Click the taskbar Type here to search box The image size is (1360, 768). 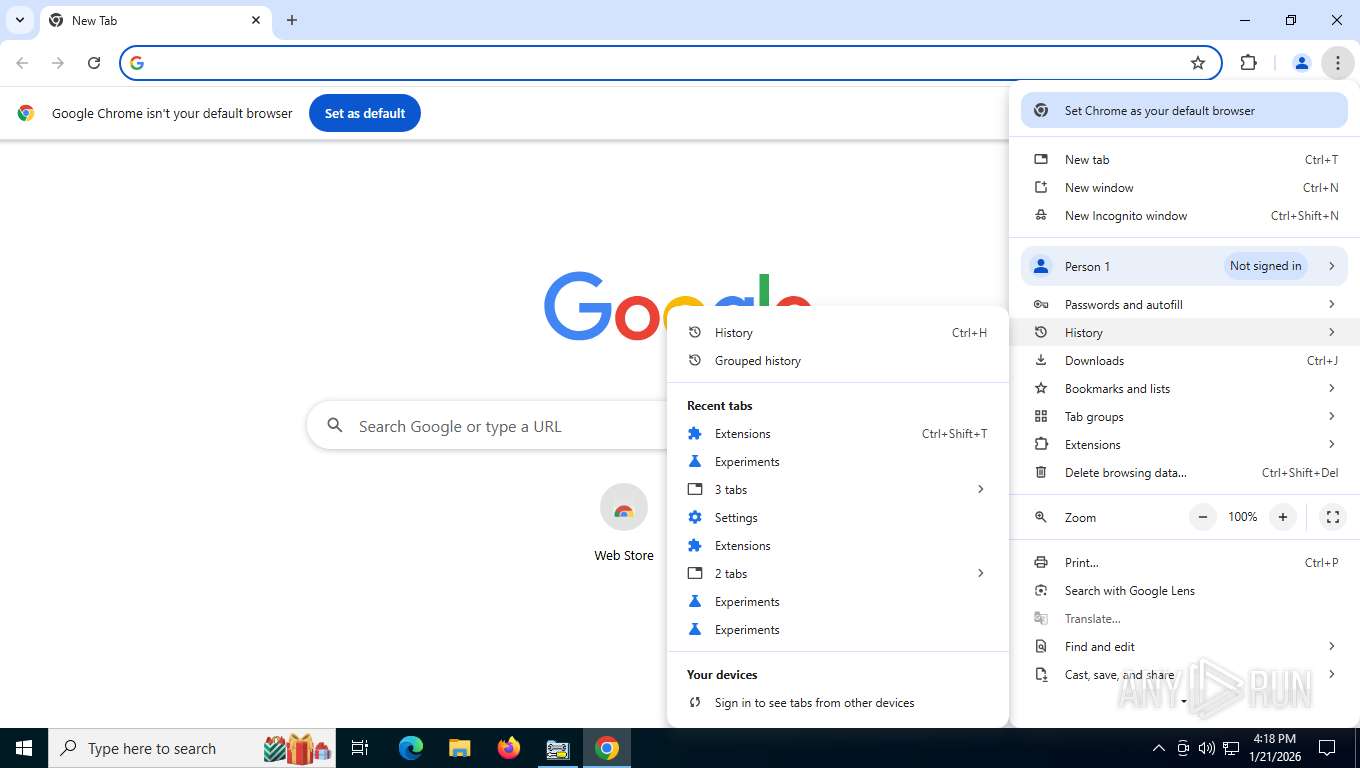pos(193,748)
